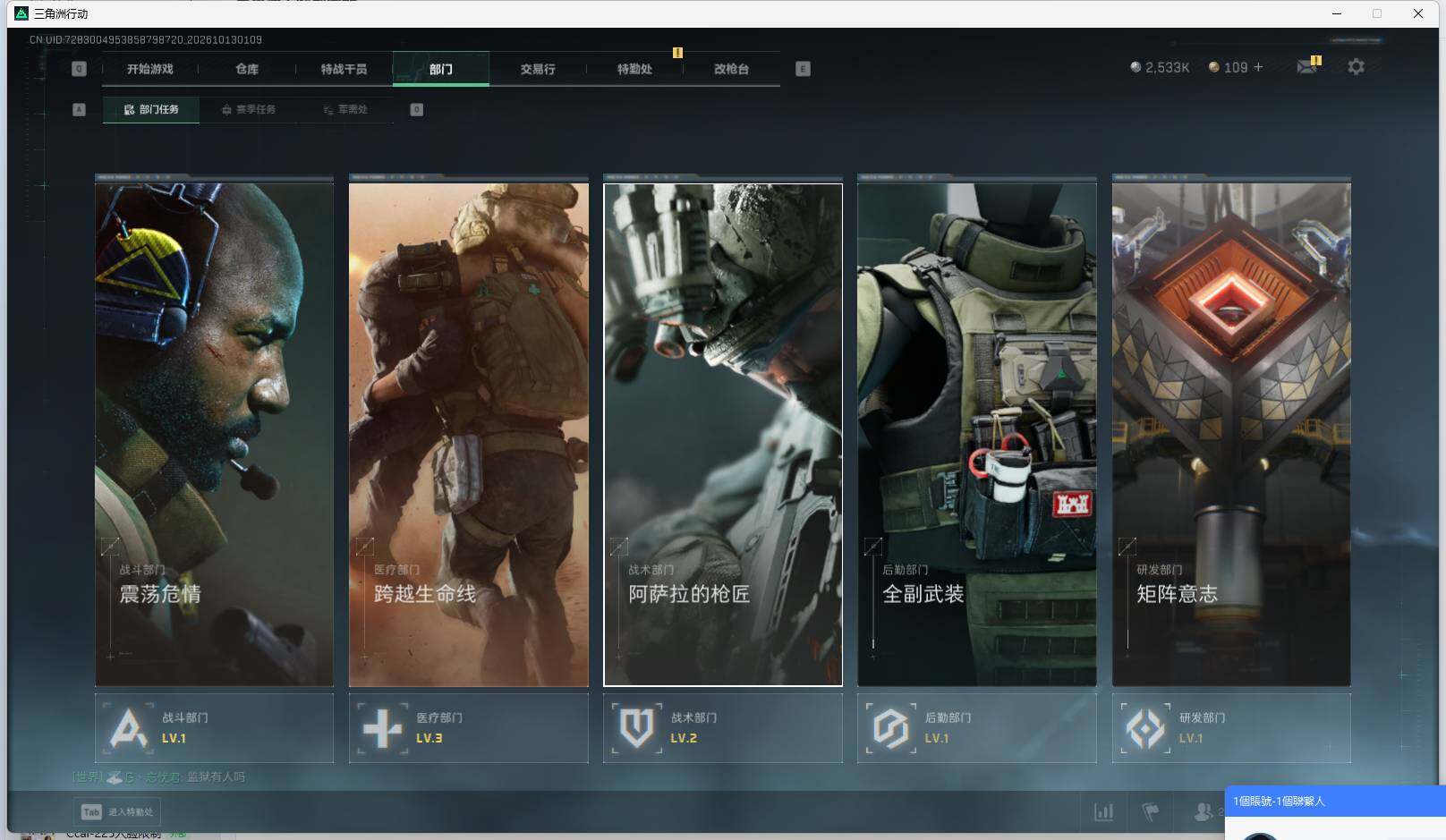Viewport: 1446px width, 840px height.
Task: Click the 医疗部门 cross emblem icon
Action: click(382, 728)
